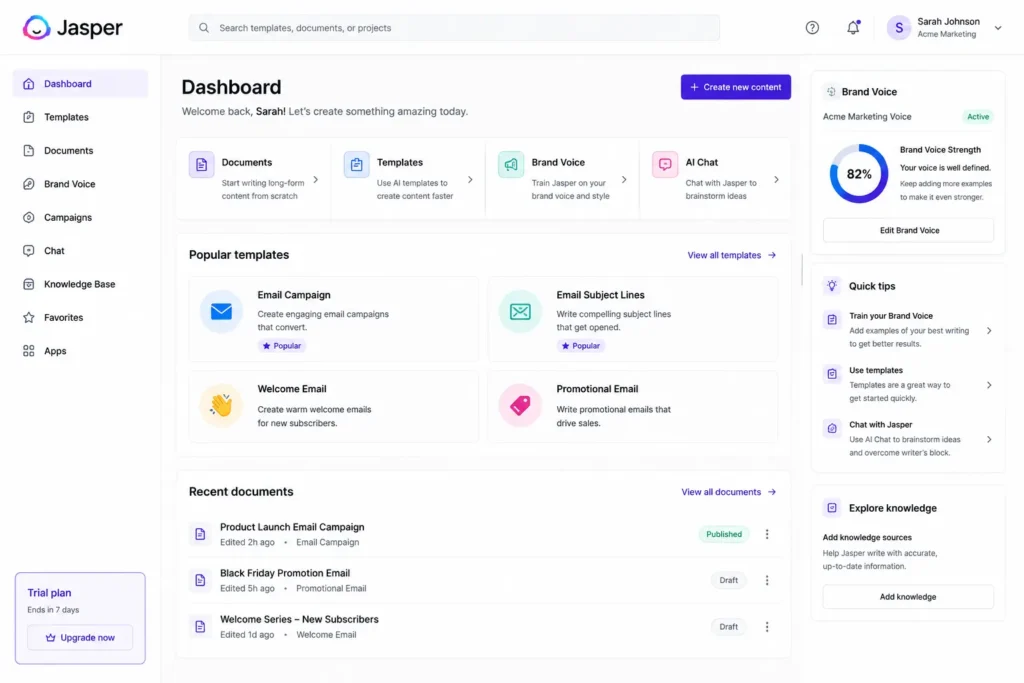Viewport: 1024px width, 683px height.
Task: Go to Dashboard in the sidebar
Action: (x=80, y=84)
